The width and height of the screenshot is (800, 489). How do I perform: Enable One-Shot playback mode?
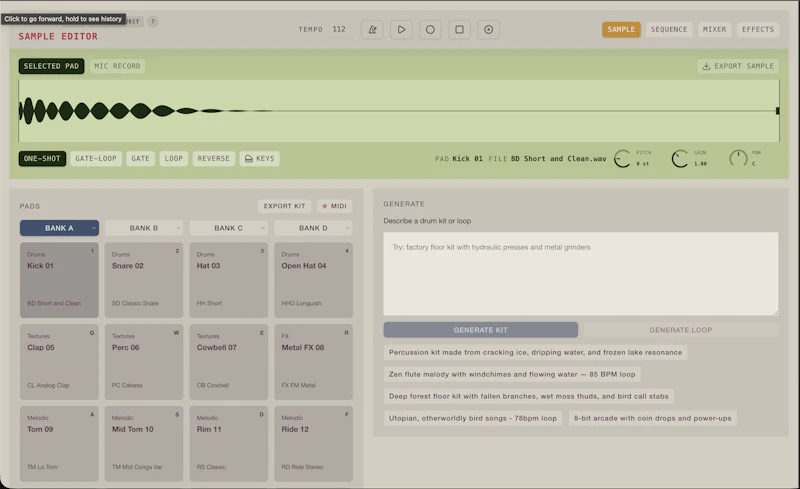[42, 159]
